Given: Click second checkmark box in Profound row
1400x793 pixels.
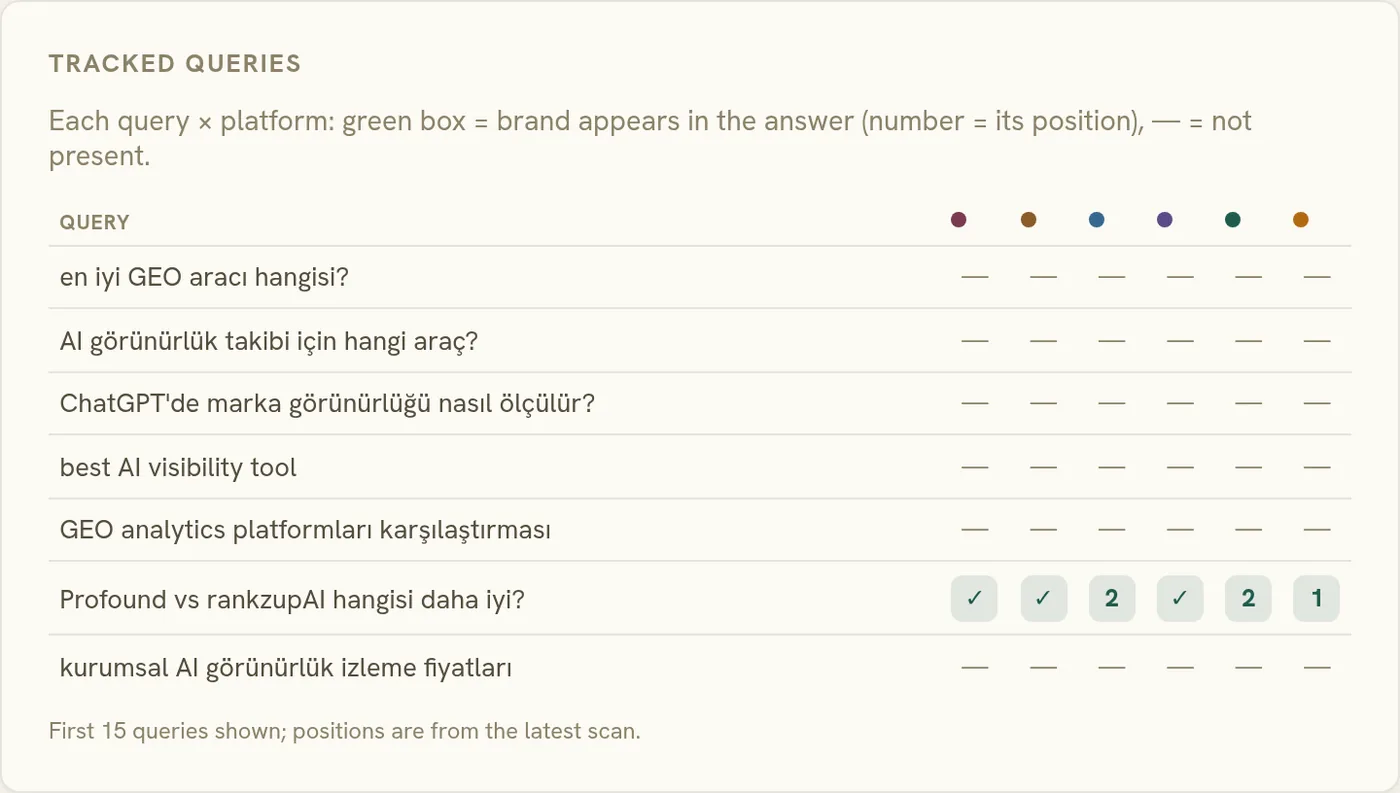Looking at the screenshot, I should pyautogui.click(x=1043, y=599).
